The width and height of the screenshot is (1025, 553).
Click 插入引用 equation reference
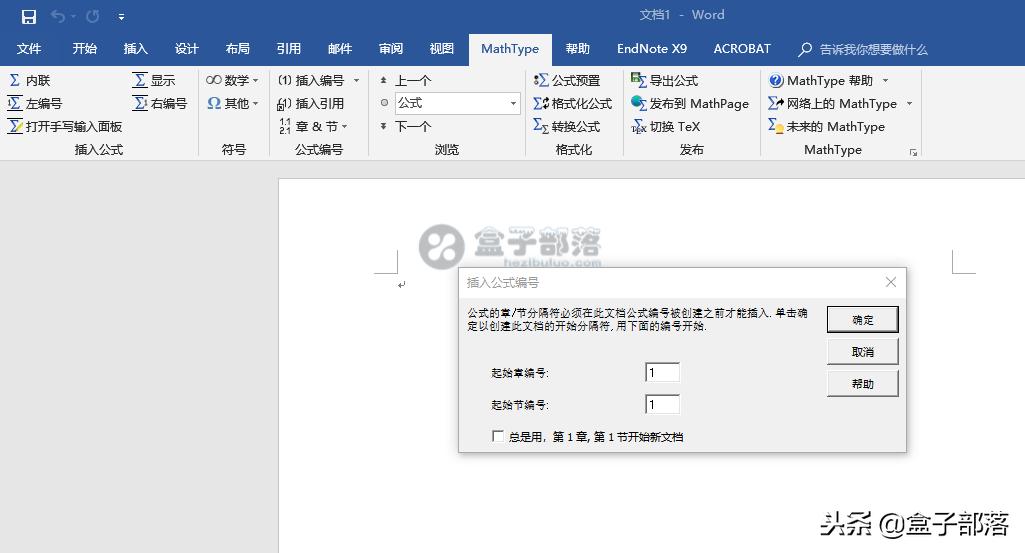311,103
